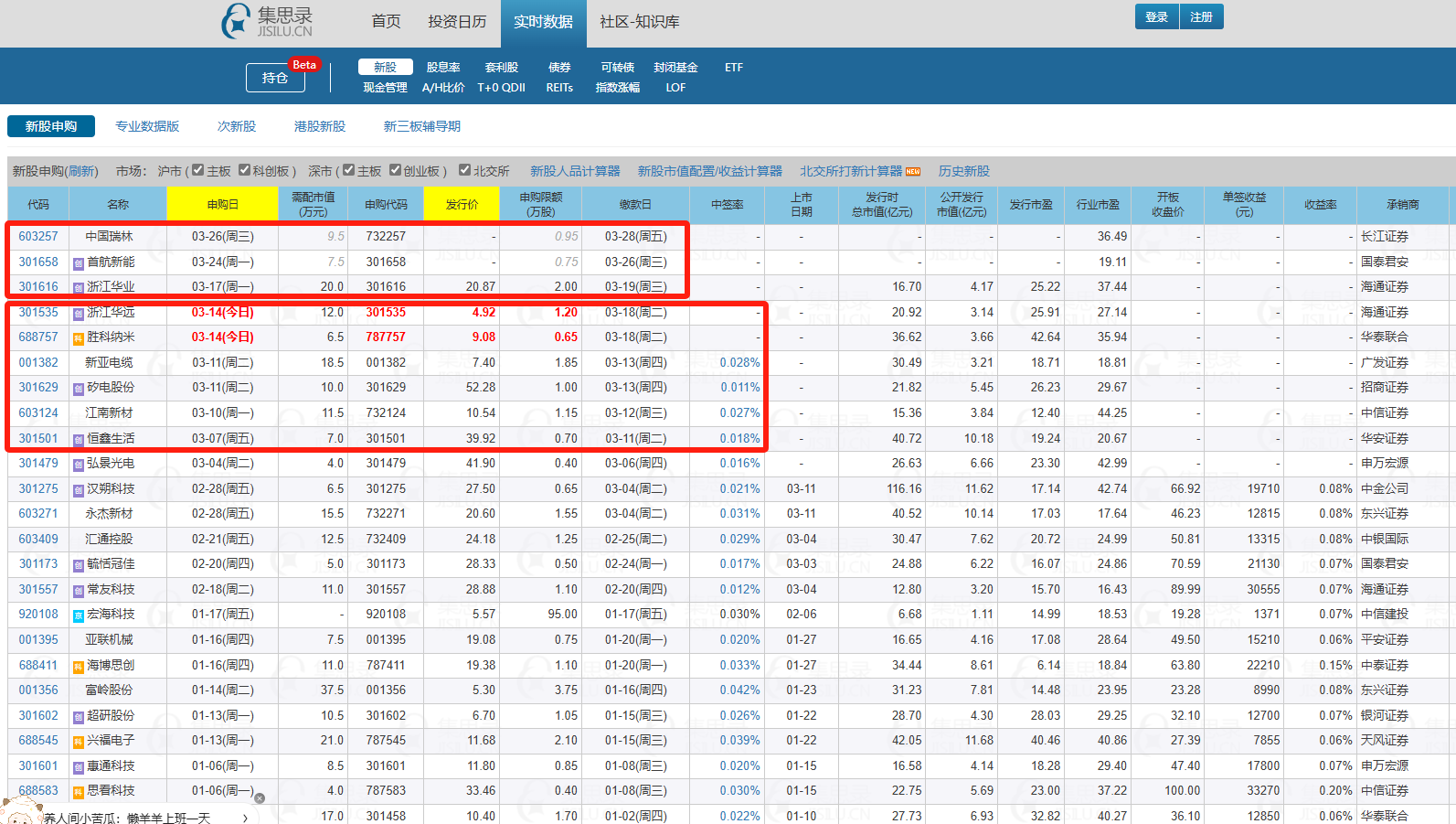The height and width of the screenshot is (824, 1456).
Task: Click the badge icon beside 首航新能
Action: pos(79,262)
